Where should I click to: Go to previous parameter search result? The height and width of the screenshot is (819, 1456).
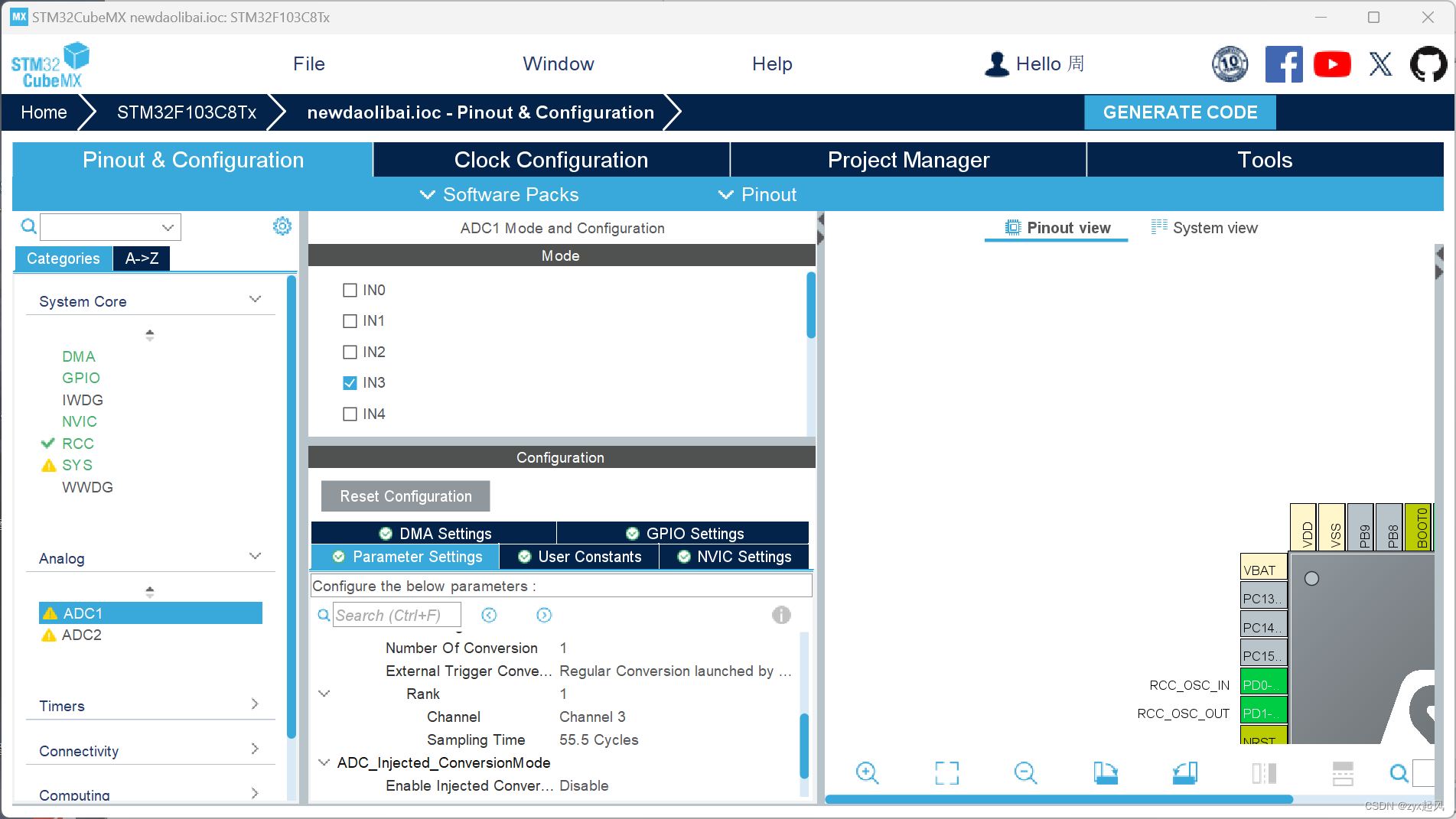[489, 616]
